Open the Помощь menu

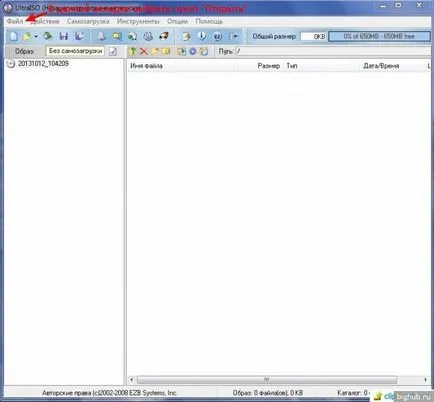click(x=209, y=21)
